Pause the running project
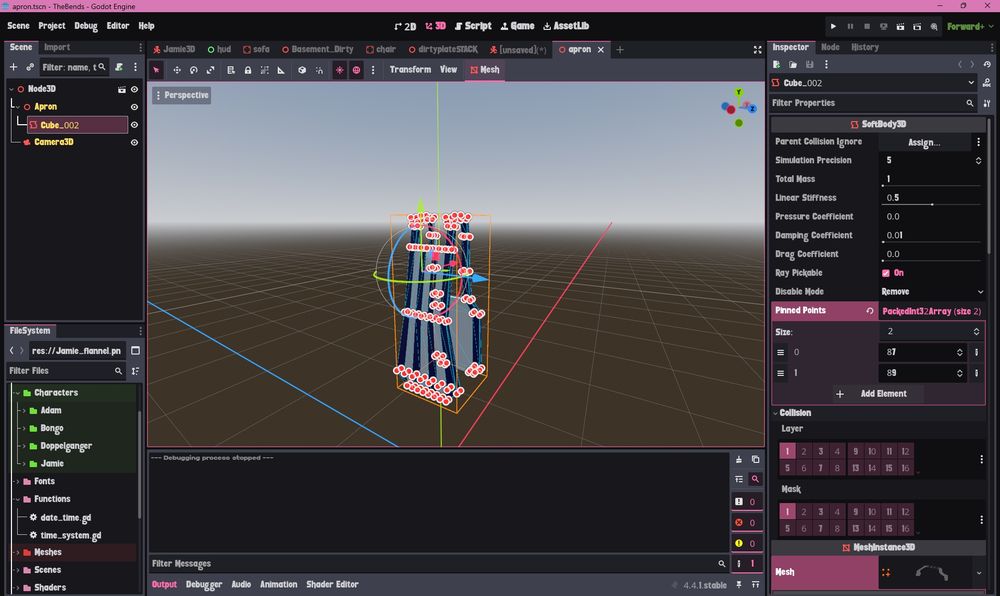The width and height of the screenshot is (1000, 596). pos(850,26)
